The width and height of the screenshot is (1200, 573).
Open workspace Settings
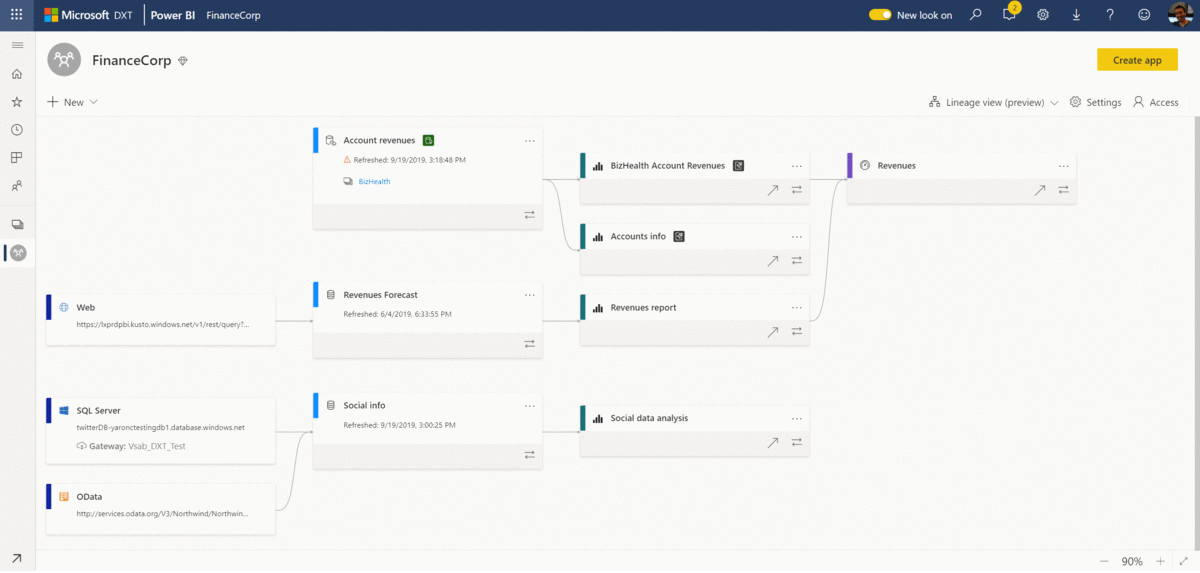[1095, 102]
